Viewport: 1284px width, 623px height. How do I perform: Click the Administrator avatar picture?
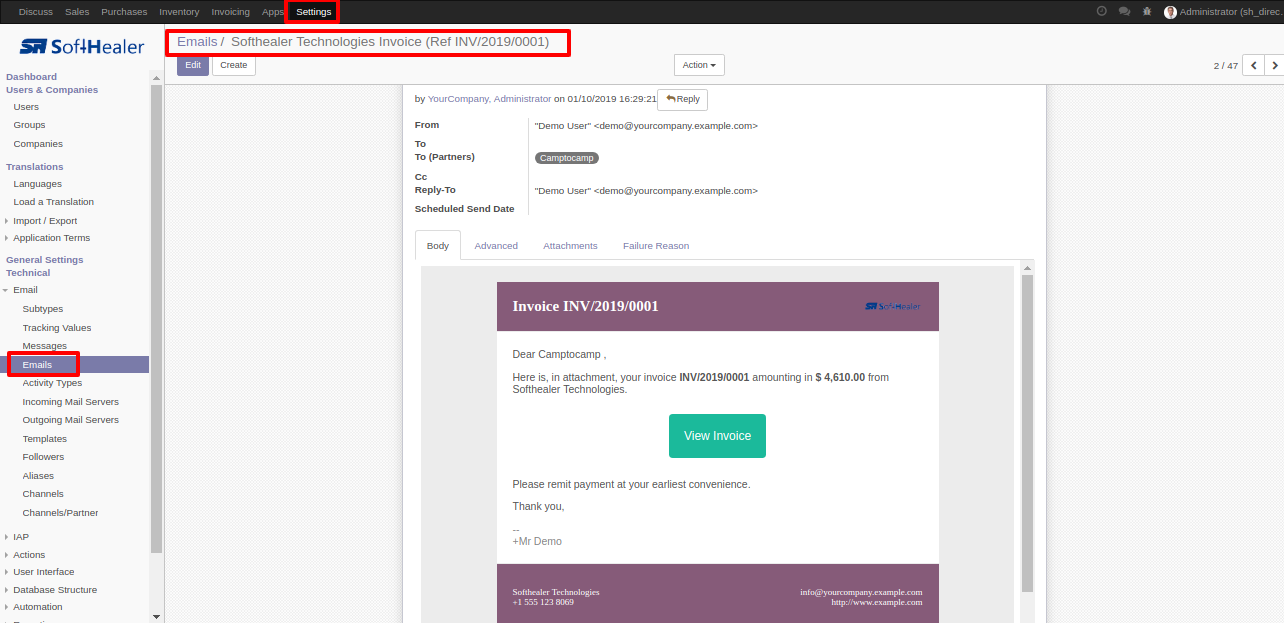tap(1170, 12)
